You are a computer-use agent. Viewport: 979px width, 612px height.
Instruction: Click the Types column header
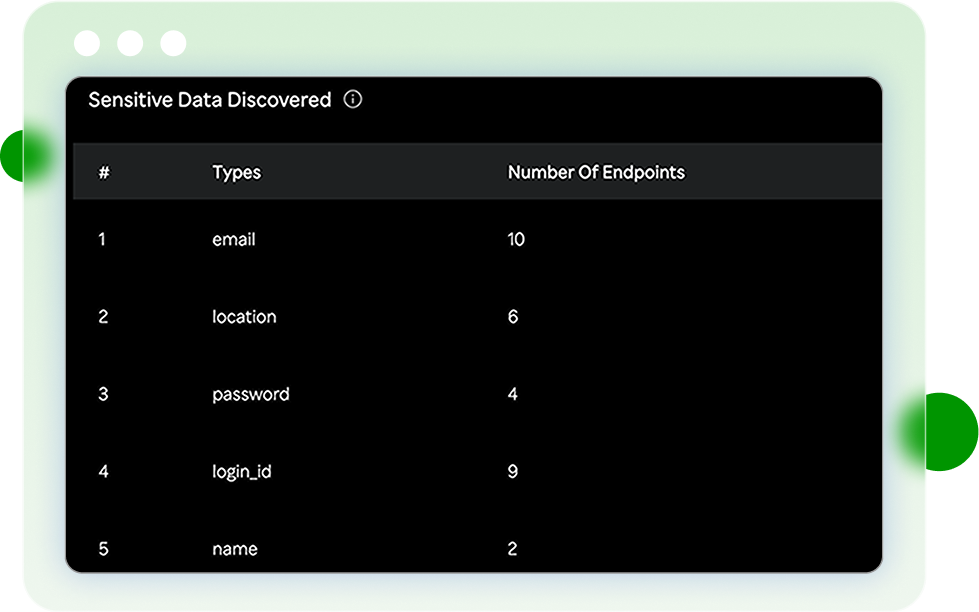tap(237, 172)
